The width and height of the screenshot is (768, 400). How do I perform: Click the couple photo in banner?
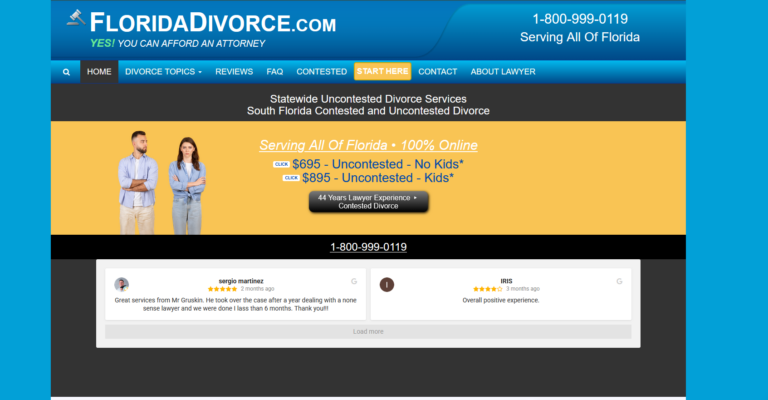point(162,182)
